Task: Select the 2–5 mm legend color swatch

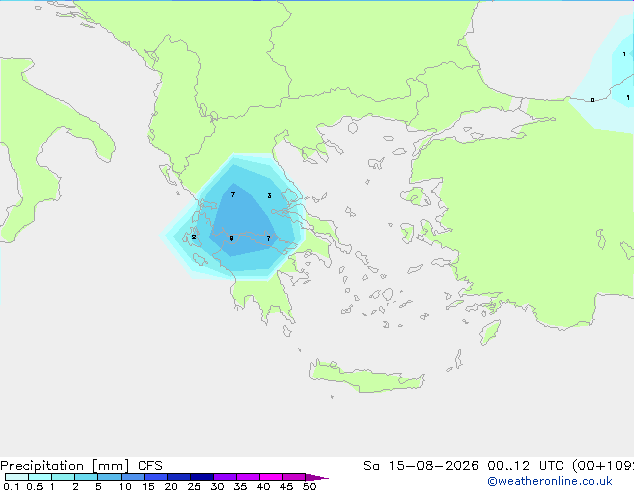Action: 86,477
